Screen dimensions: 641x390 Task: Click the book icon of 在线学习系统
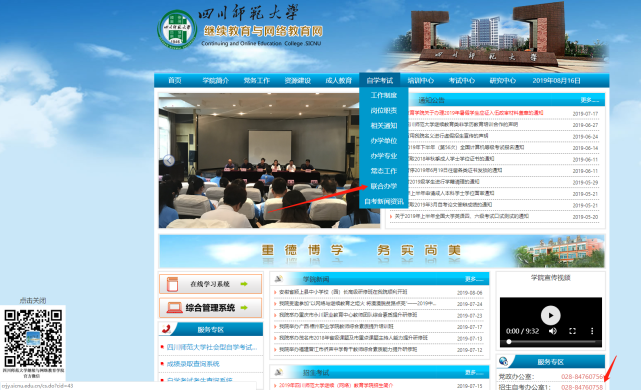[x=173, y=284]
